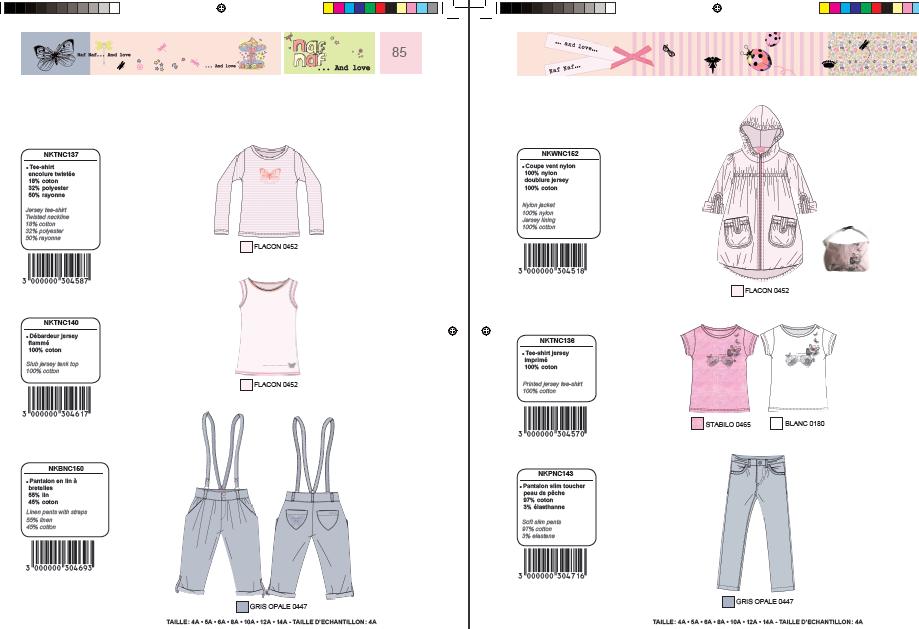Open the hooded nylon jacket illustration
Image resolution: width=919 pixels, height=629 pixels.
click(x=757, y=198)
